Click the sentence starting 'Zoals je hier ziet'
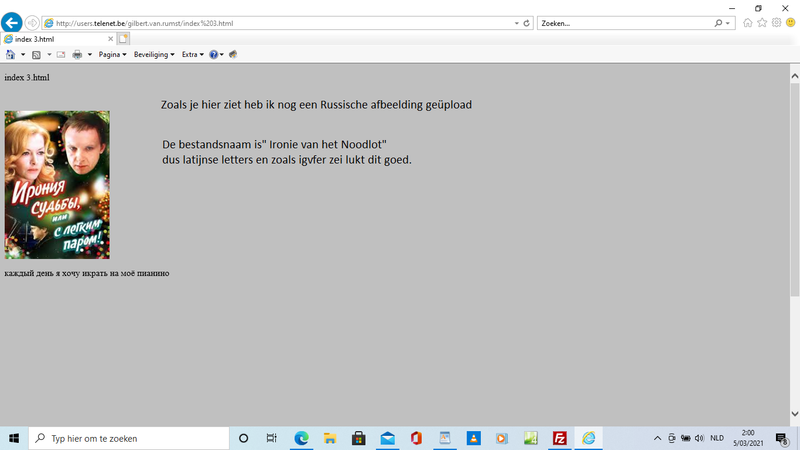Viewport: 800px width, 450px height. click(316, 105)
